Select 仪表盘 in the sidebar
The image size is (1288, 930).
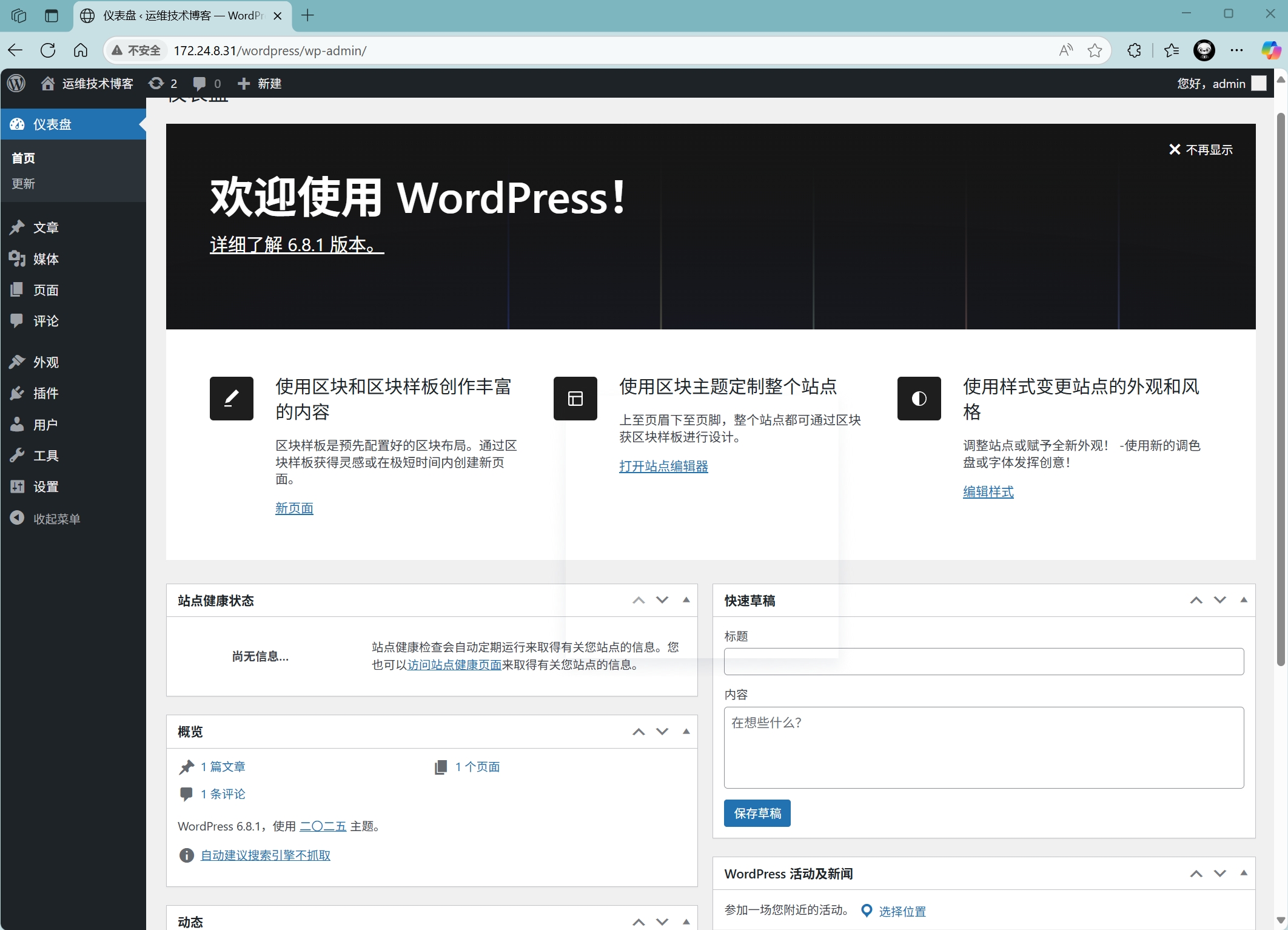point(73,124)
